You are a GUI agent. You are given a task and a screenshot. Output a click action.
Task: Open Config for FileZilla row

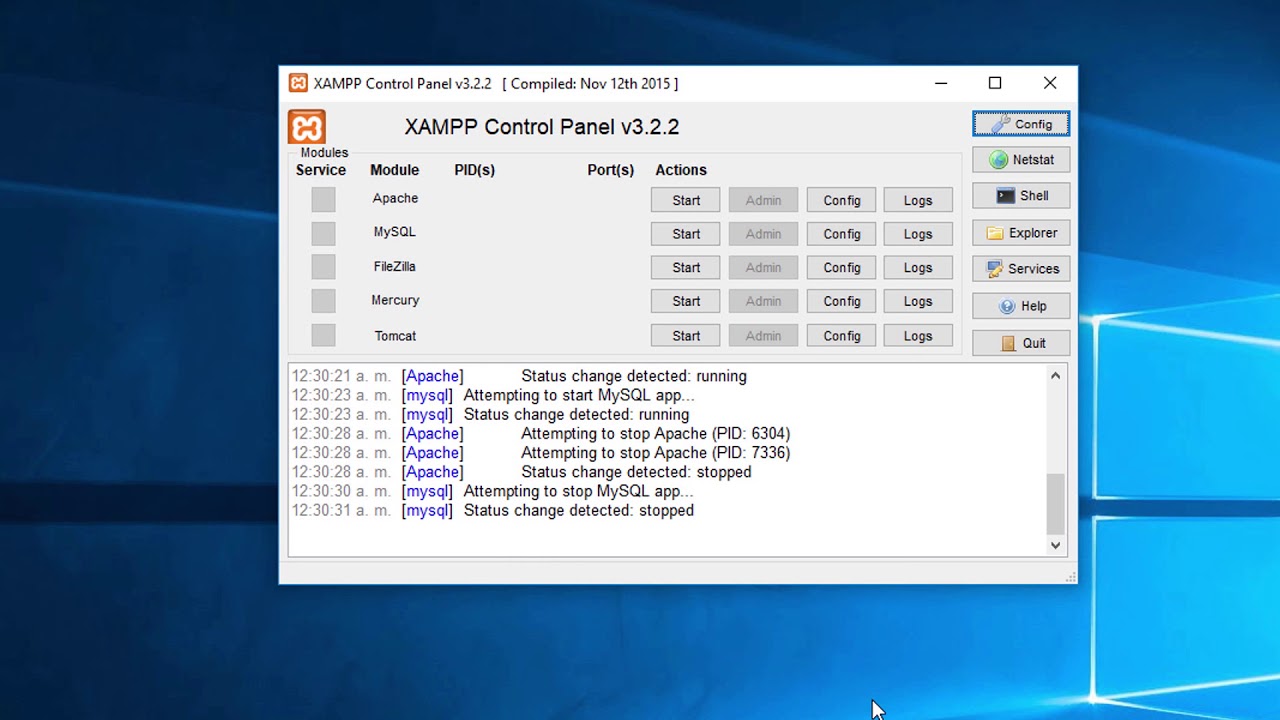841,268
